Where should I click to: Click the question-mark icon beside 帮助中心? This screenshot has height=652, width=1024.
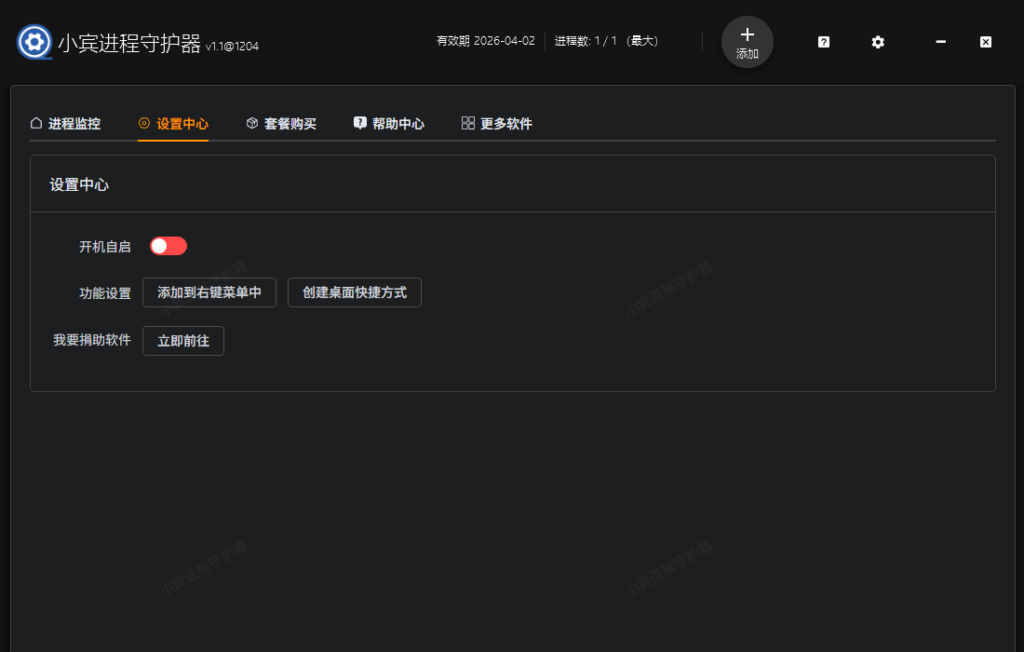360,123
